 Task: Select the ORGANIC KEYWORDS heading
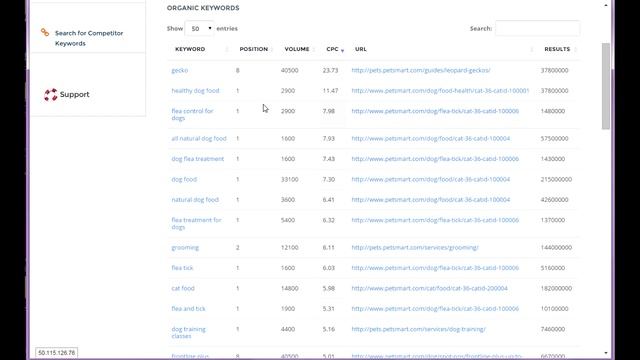(x=203, y=8)
